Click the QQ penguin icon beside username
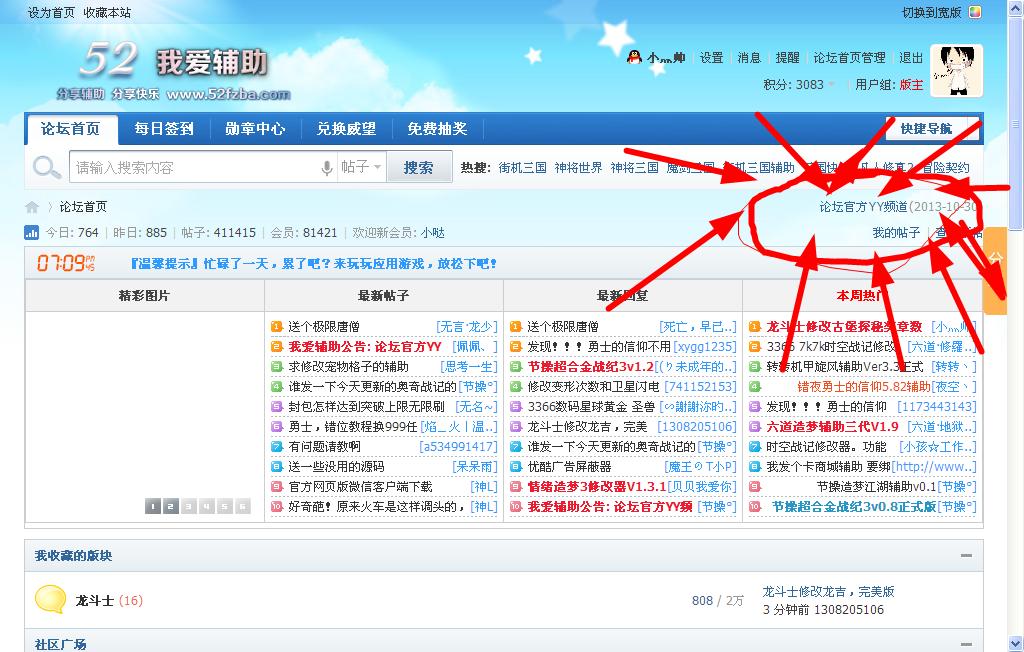 coord(634,58)
